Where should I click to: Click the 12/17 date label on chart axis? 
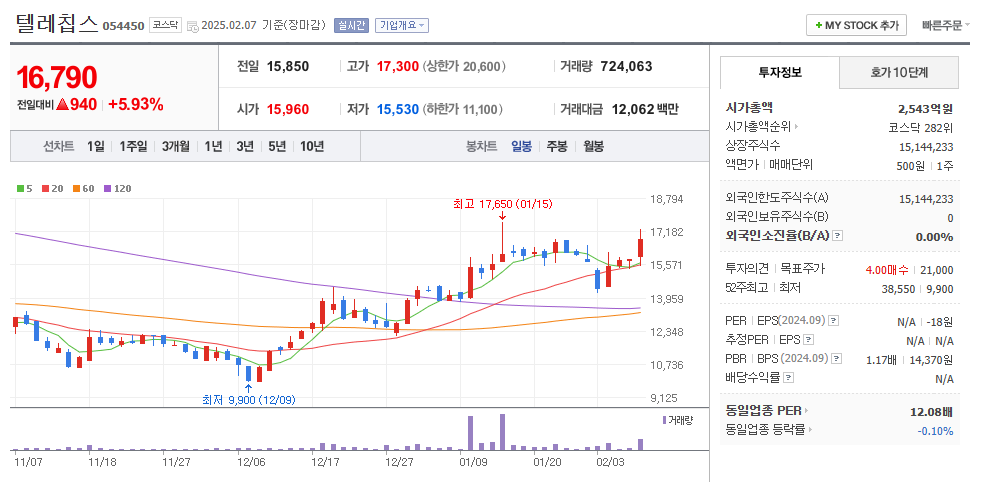click(324, 462)
